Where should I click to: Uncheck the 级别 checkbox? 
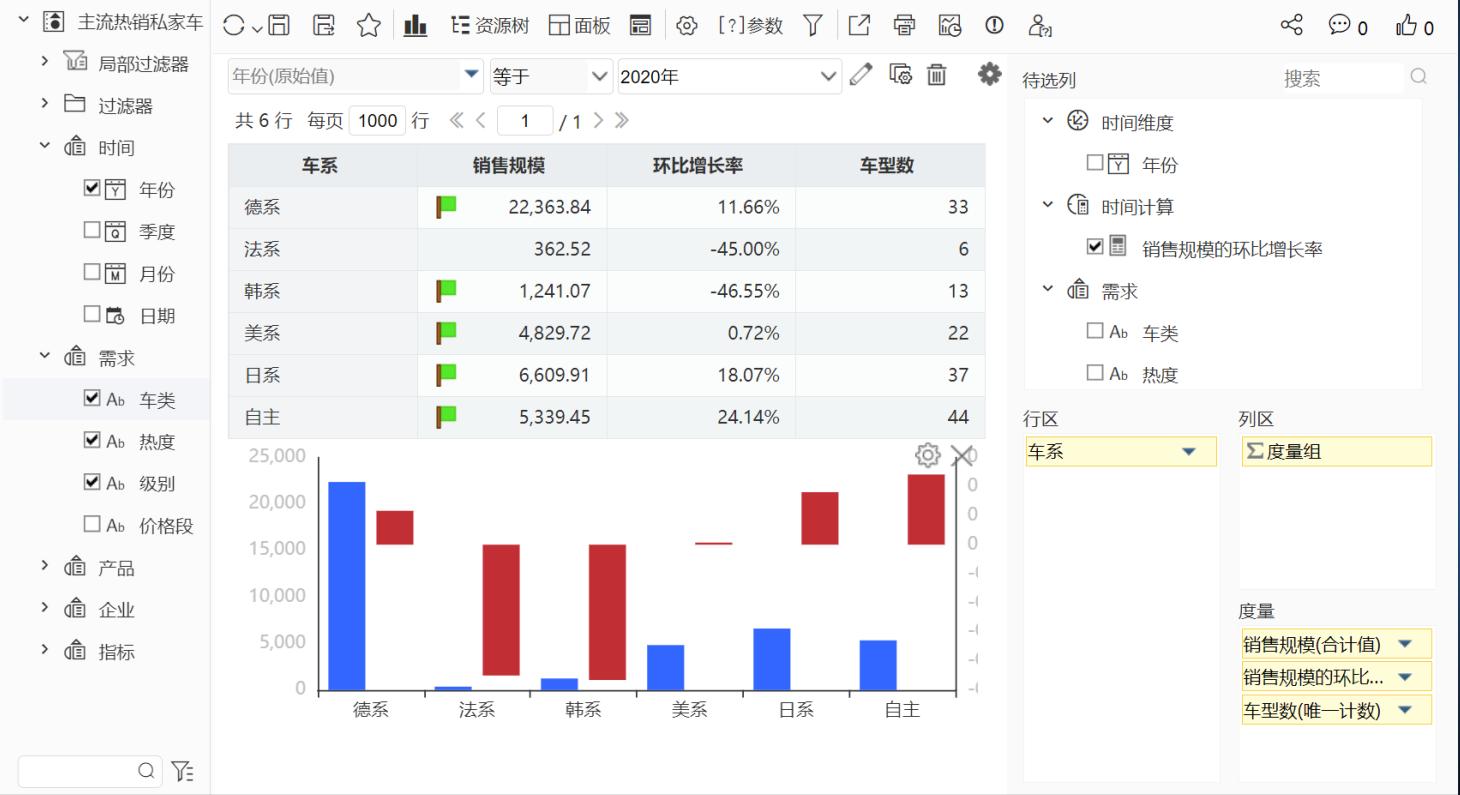pos(92,483)
